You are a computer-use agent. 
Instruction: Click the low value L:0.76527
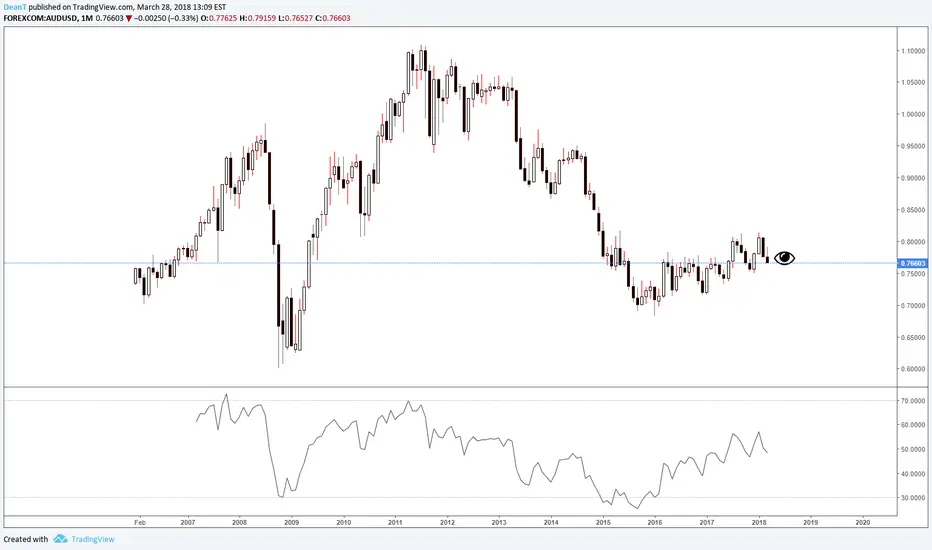pyautogui.click(x=295, y=18)
